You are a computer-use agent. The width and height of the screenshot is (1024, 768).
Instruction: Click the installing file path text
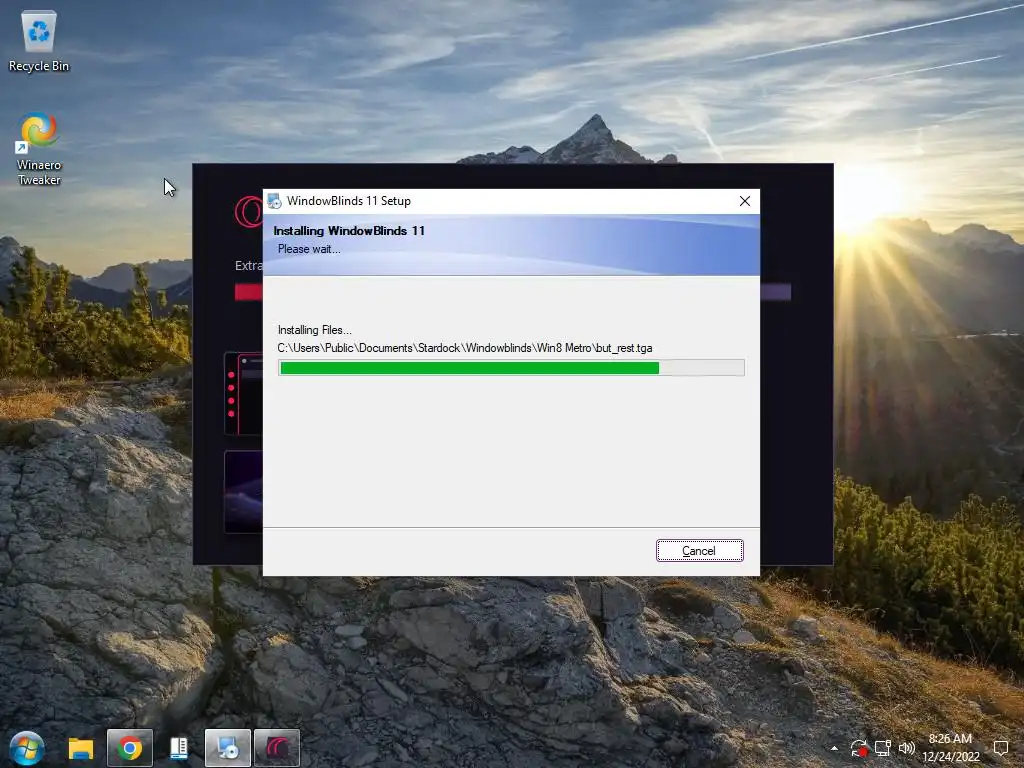pos(465,348)
